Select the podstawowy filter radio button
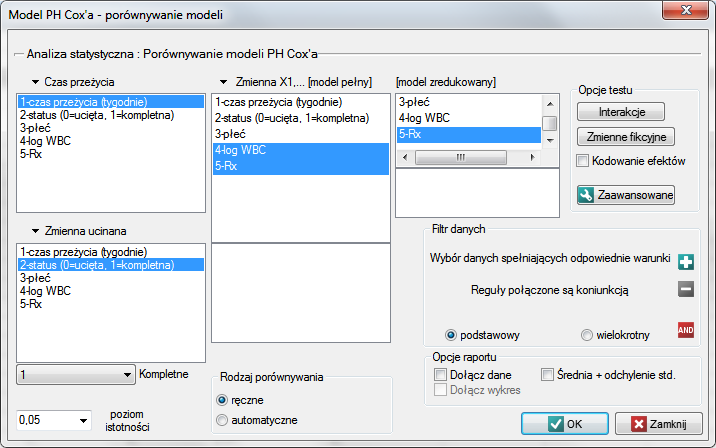Viewport: 716px width, 448px height. (x=451, y=335)
